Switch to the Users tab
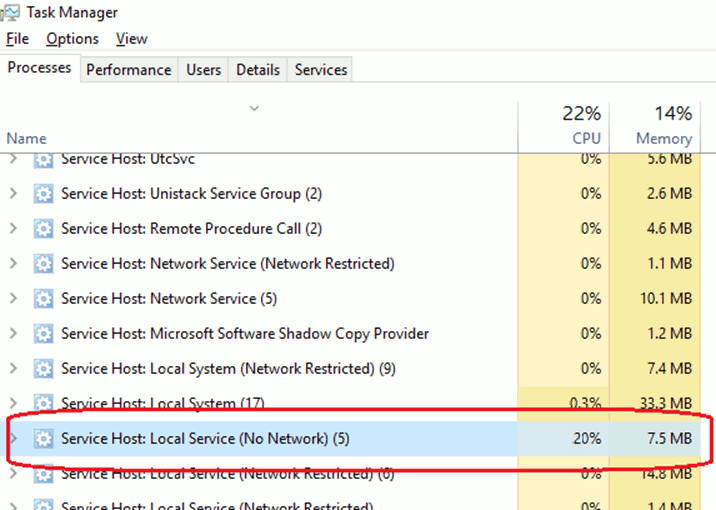The height and width of the screenshot is (510, 716). tap(203, 70)
